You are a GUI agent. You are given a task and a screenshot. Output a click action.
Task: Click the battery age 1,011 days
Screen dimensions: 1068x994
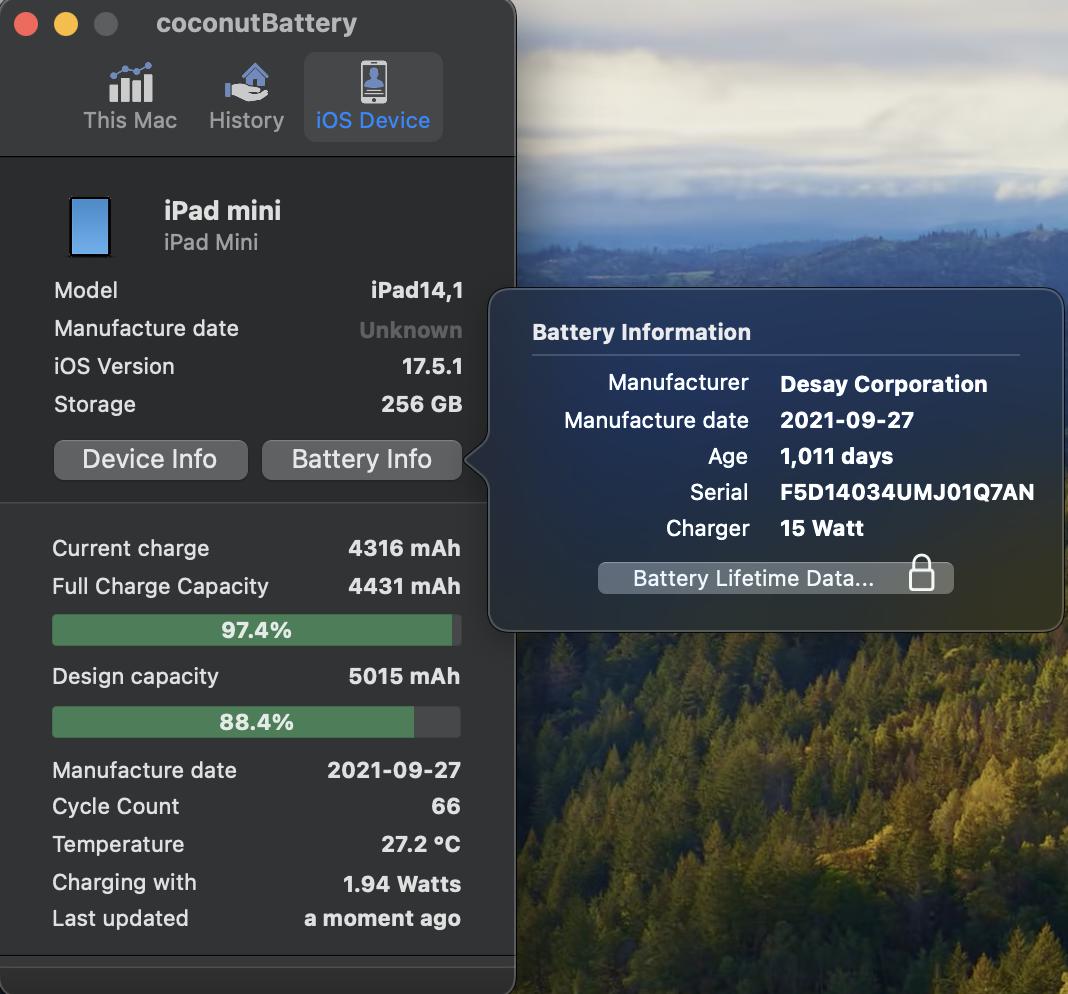(x=836, y=456)
